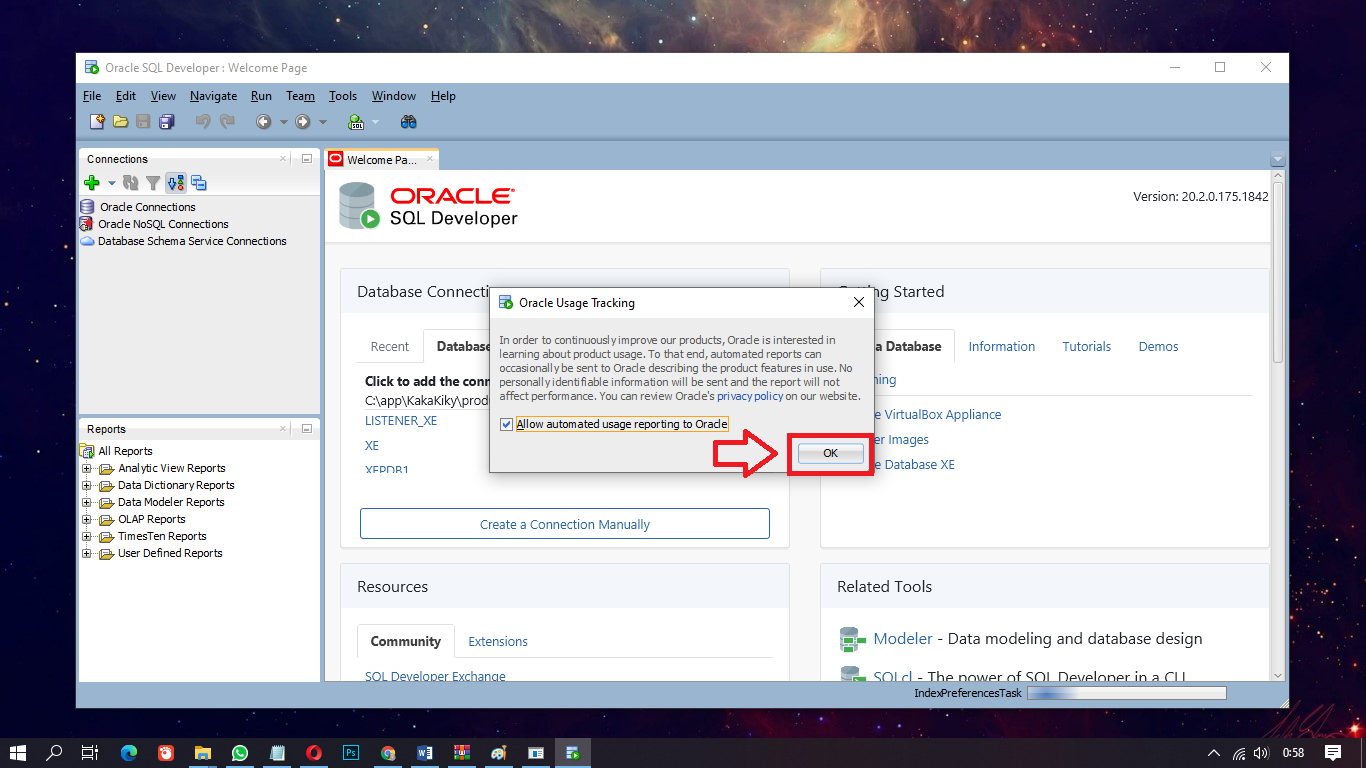
Task: Select the Recent connections tab
Action: coord(390,346)
